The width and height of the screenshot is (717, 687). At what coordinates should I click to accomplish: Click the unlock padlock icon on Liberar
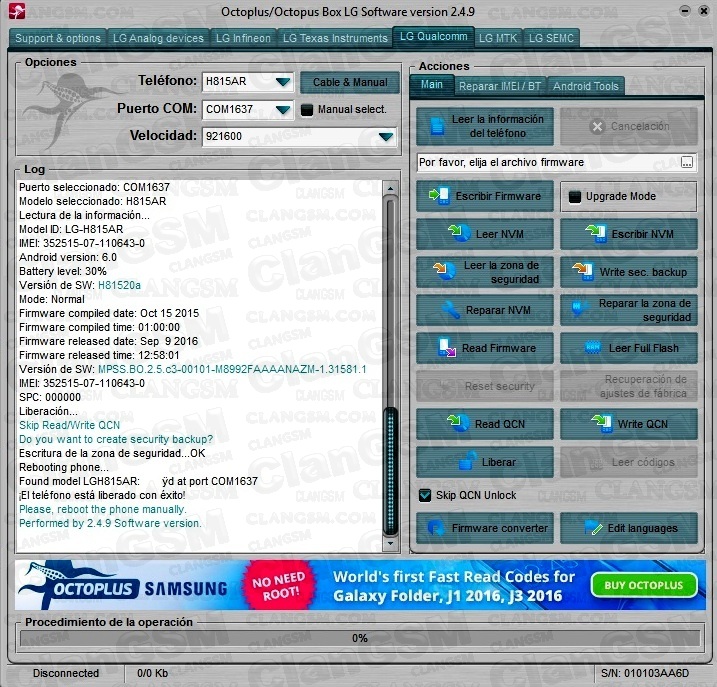point(467,461)
